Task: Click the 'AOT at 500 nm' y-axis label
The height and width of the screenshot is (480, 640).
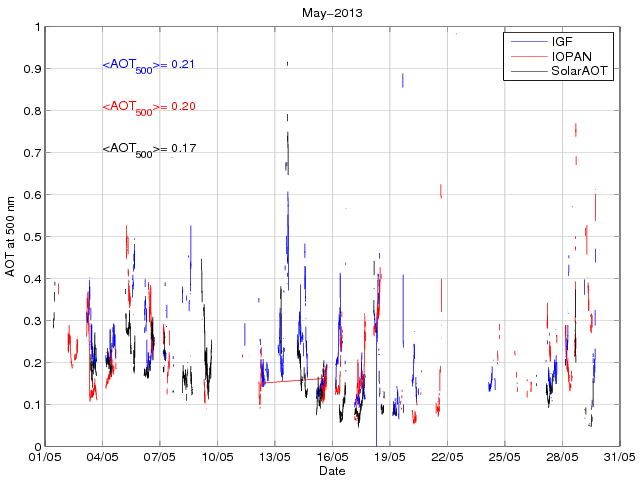Action: coord(10,236)
